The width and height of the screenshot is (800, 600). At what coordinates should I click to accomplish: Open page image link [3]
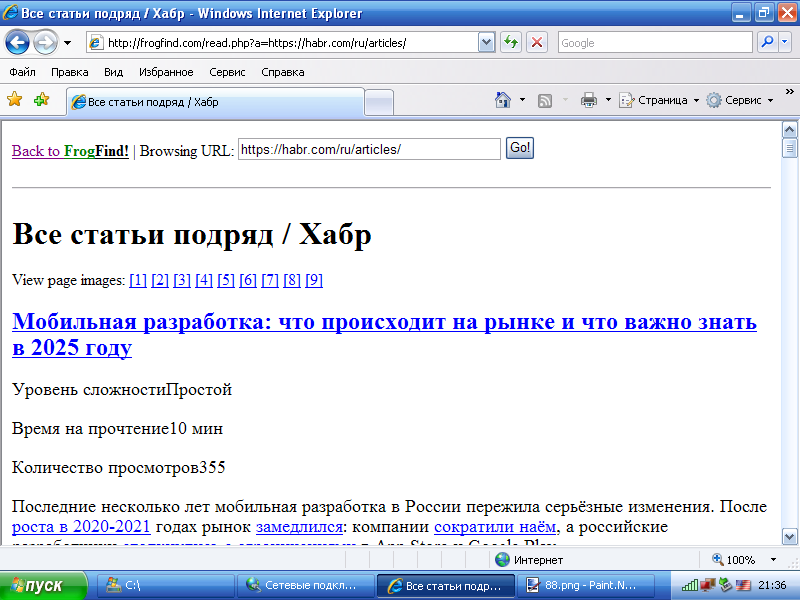[182, 280]
